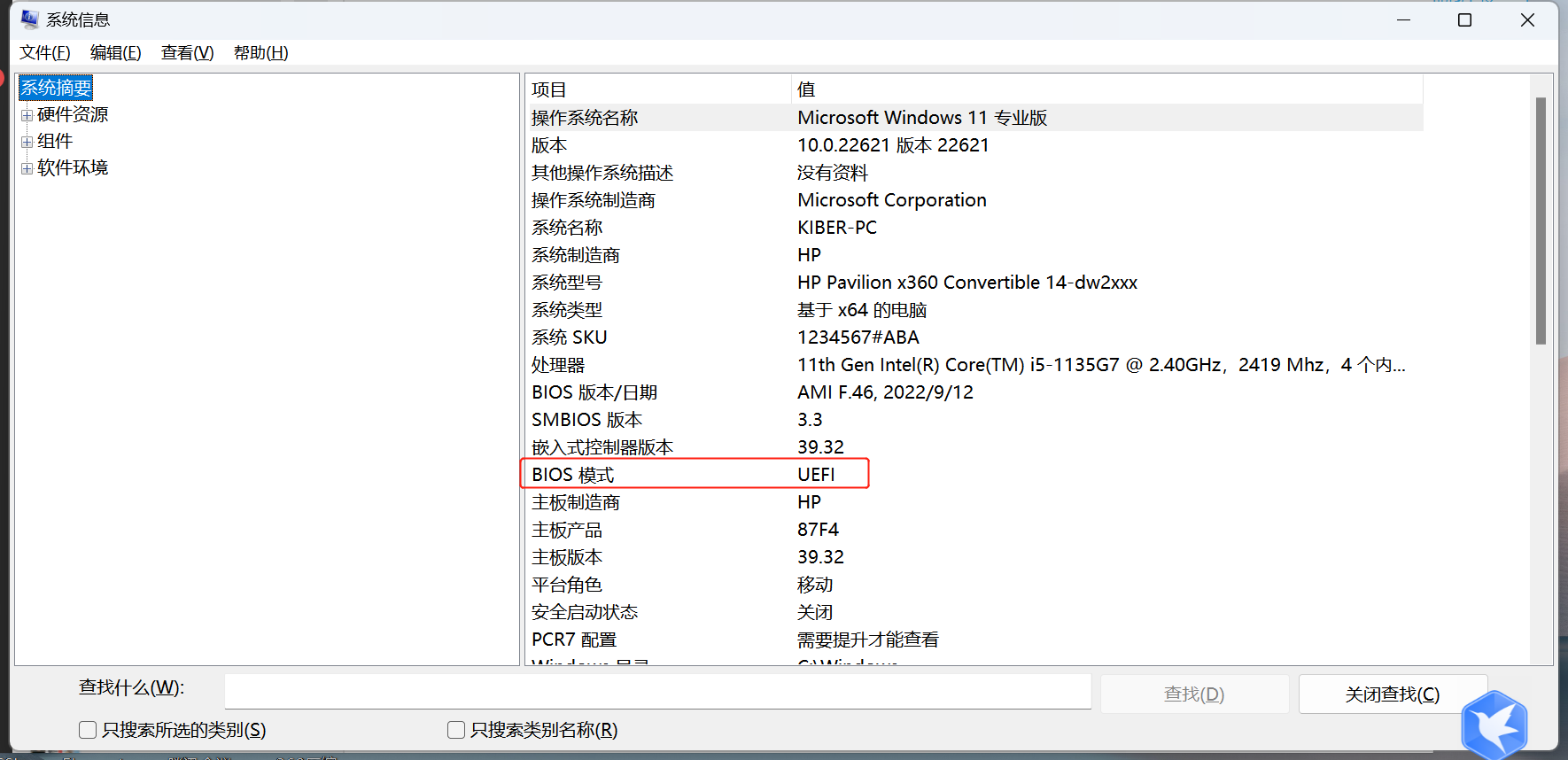The image size is (1568, 760).
Task: Select the BIOS 模式 row label
Action: click(x=573, y=475)
